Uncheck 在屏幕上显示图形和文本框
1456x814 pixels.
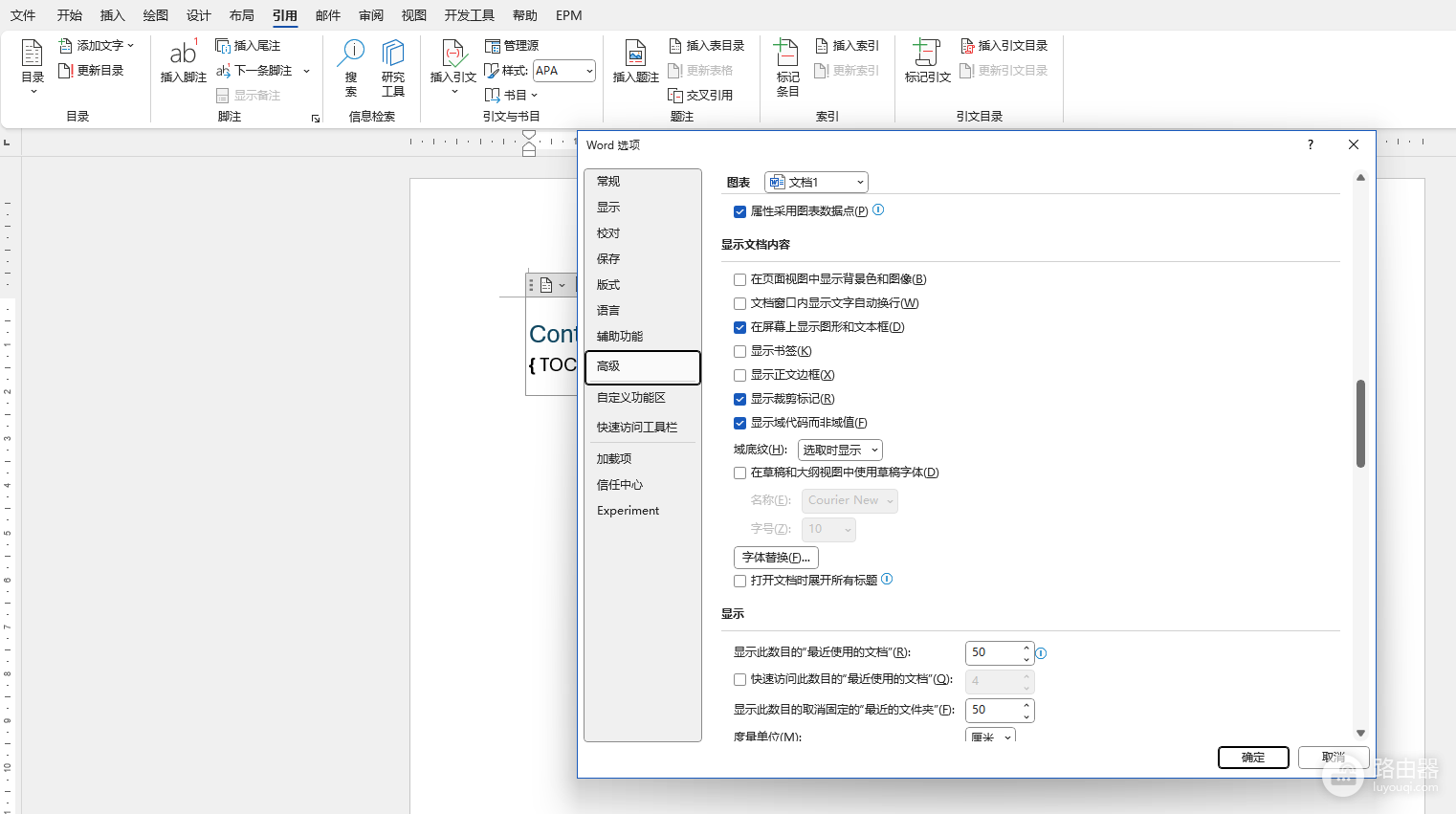click(x=739, y=327)
